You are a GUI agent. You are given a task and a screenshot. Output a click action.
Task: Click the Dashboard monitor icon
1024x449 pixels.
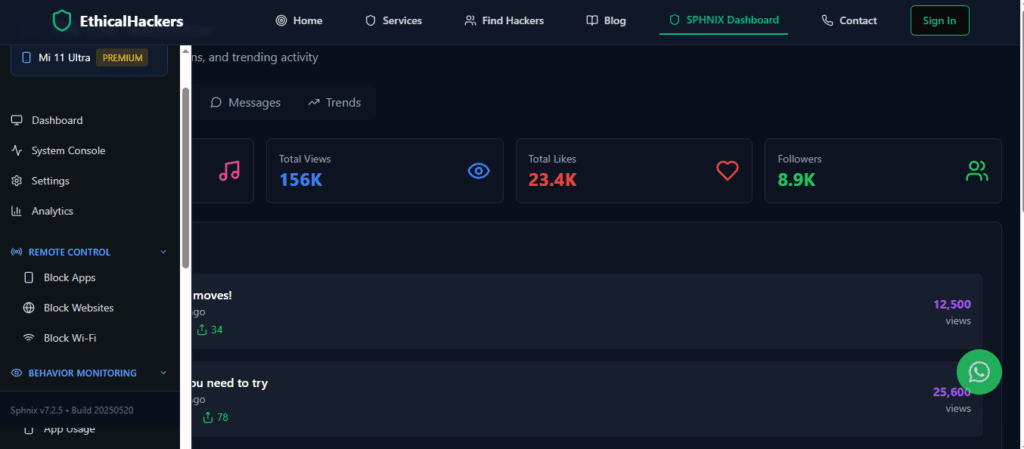(x=17, y=120)
